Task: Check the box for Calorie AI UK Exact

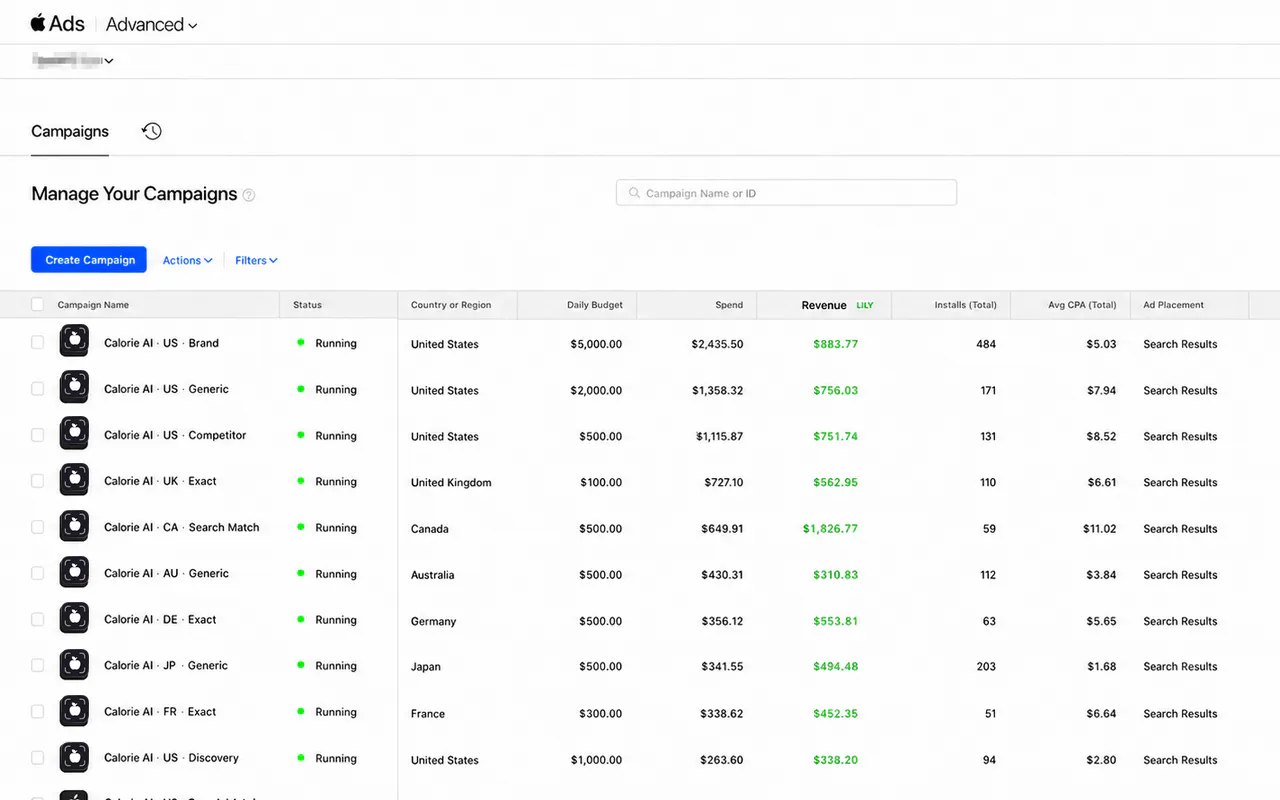Action: (37, 480)
